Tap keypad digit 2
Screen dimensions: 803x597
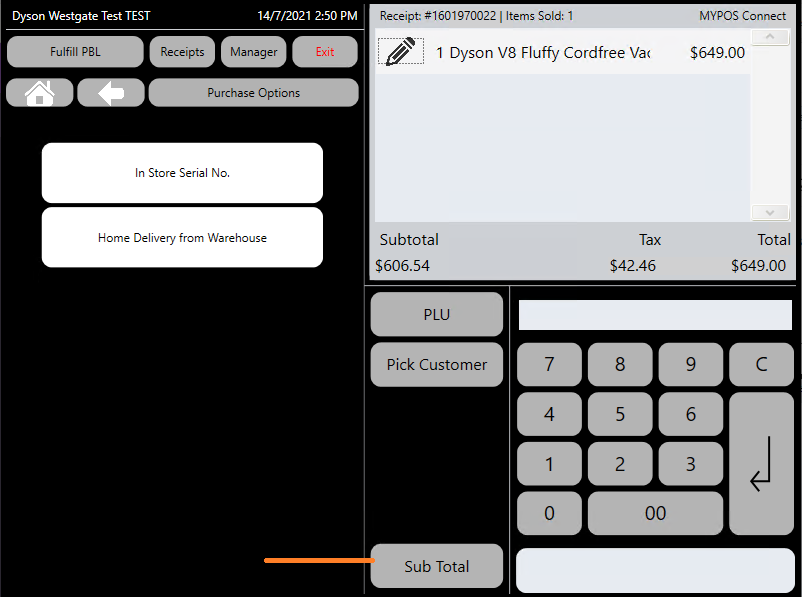(620, 464)
